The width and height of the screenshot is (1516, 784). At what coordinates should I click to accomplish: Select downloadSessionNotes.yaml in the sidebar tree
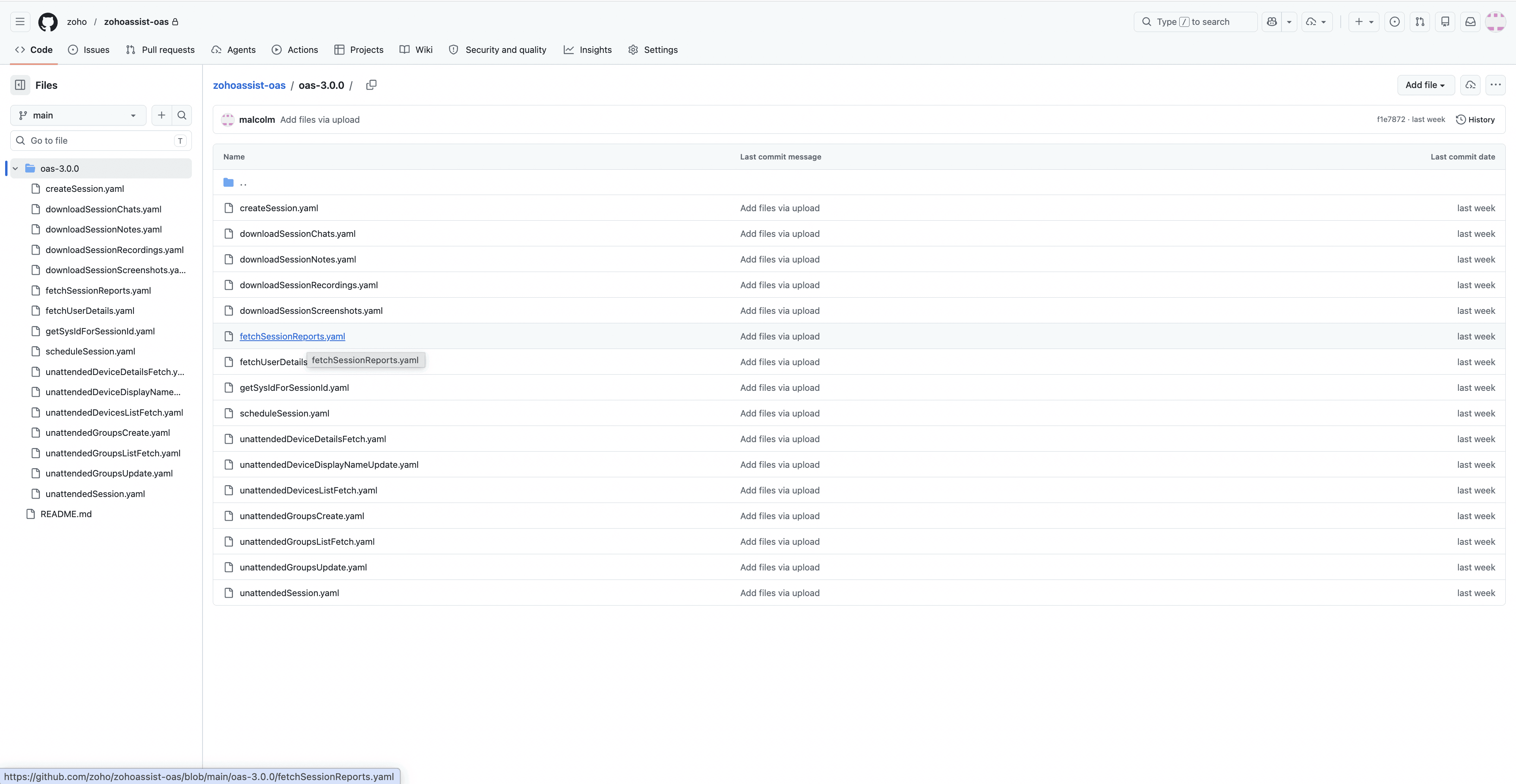pyautogui.click(x=103, y=229)
